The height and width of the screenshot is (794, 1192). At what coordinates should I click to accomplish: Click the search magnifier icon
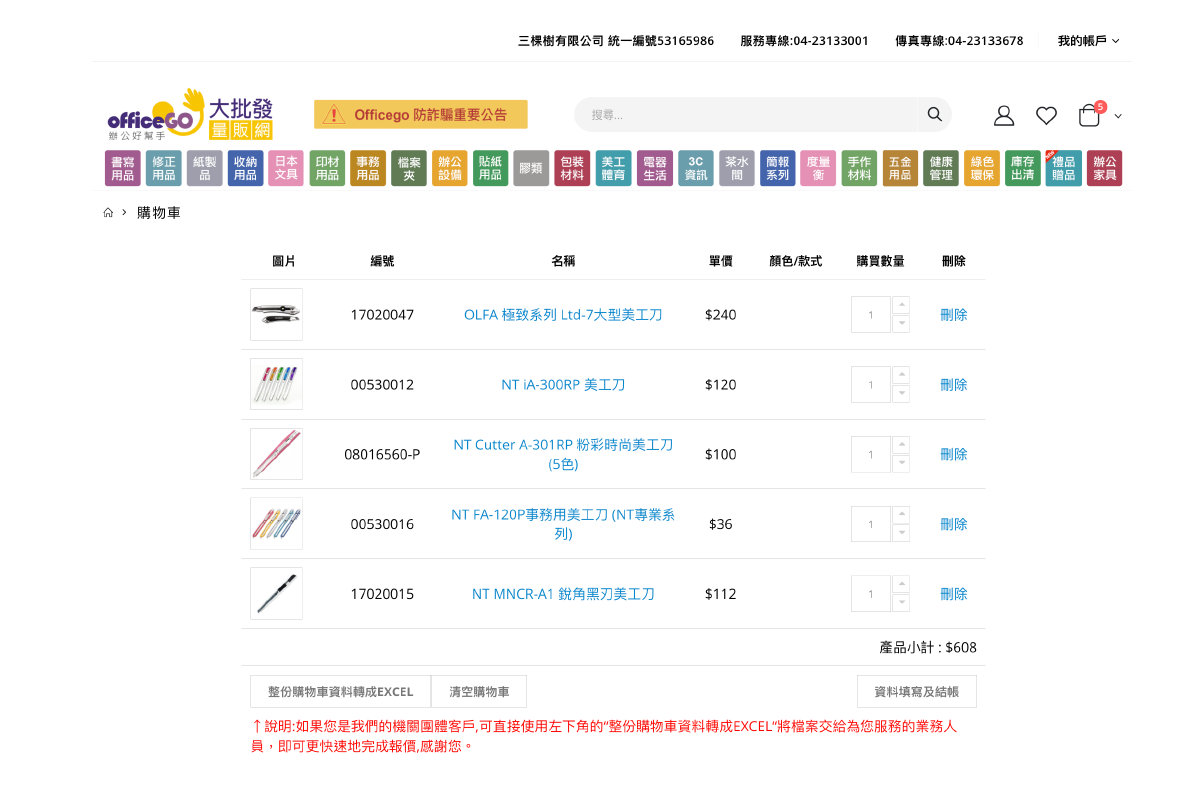click(934, 115)
